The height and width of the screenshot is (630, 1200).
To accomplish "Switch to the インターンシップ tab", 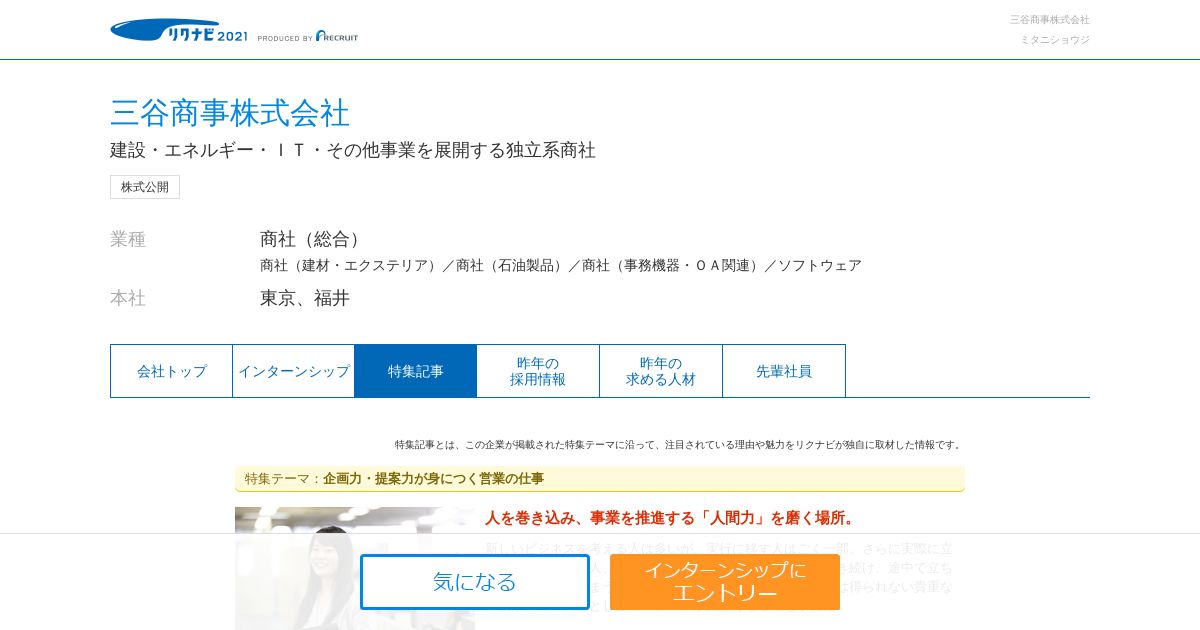I will click(294, 371).
